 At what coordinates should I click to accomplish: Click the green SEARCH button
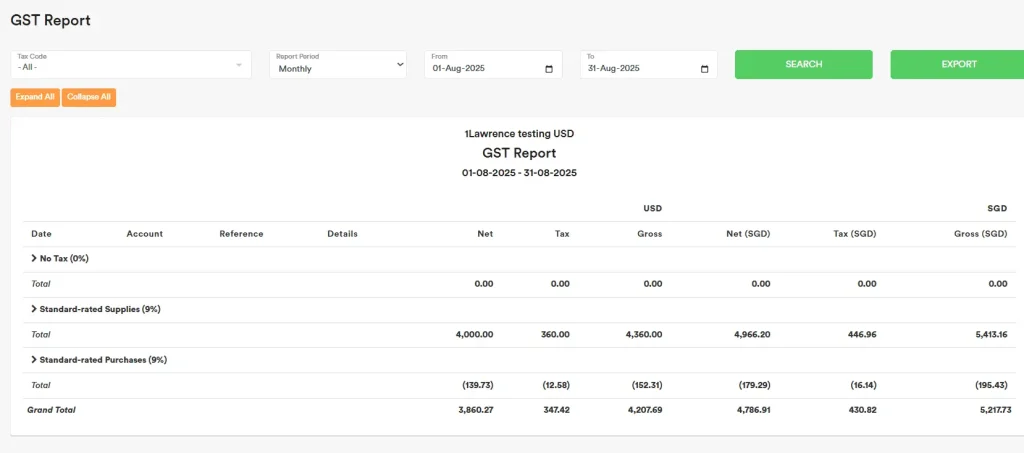coord(803,65)
